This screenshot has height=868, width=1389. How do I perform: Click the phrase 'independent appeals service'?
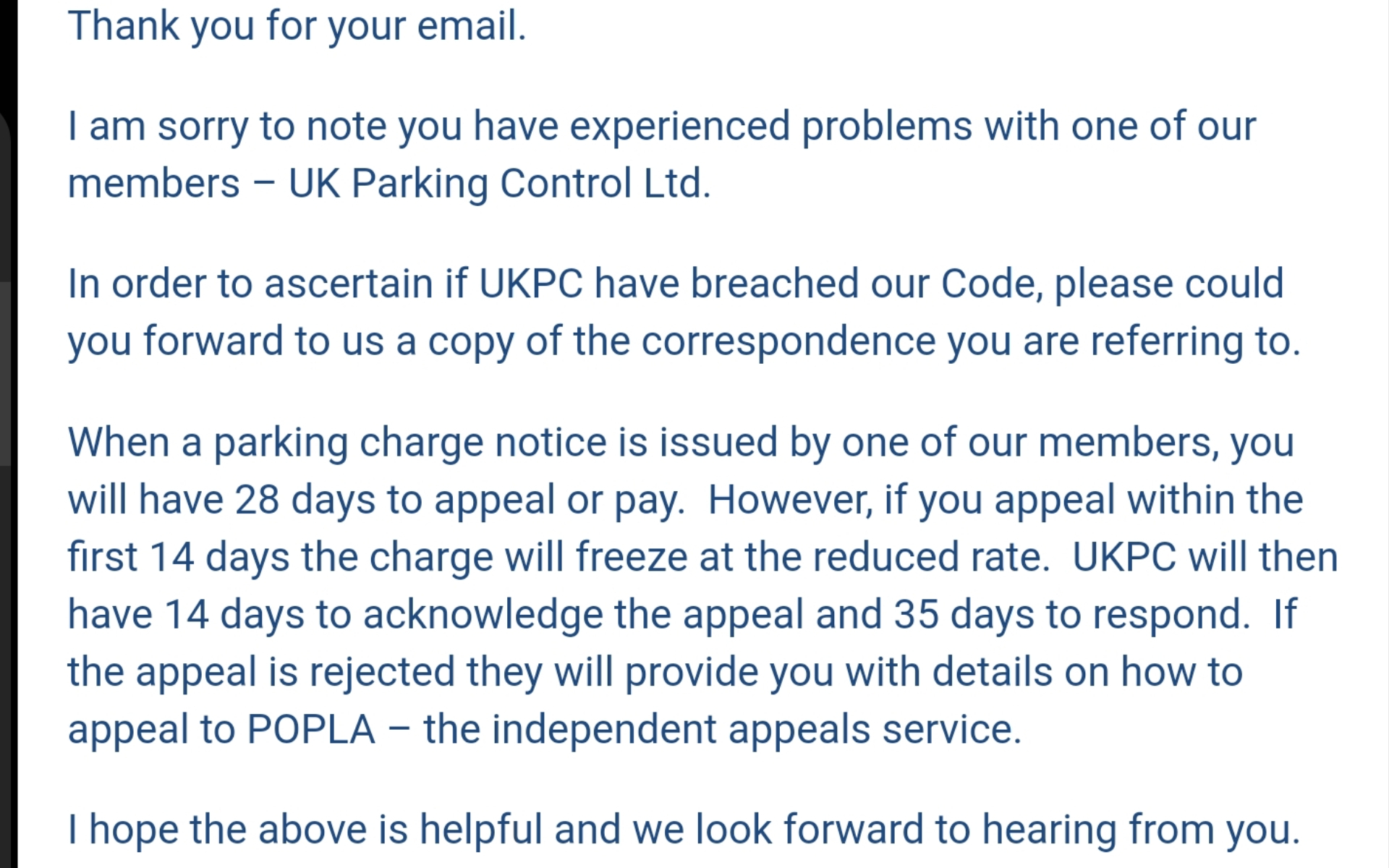click(756, 729)
